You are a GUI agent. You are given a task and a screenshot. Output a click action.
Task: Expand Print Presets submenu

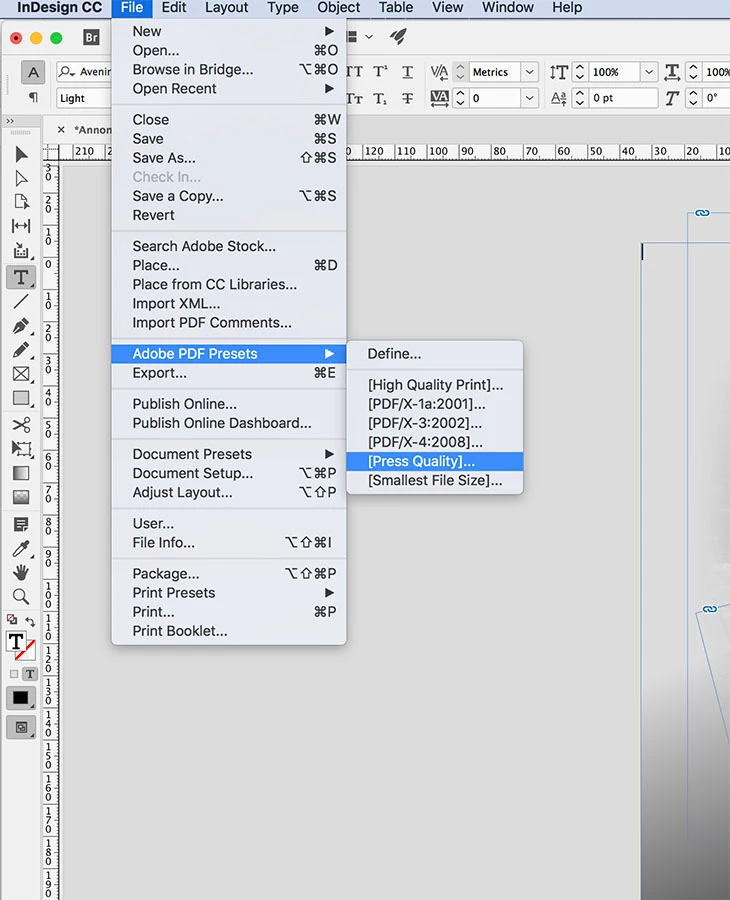[x=228, y=592]
